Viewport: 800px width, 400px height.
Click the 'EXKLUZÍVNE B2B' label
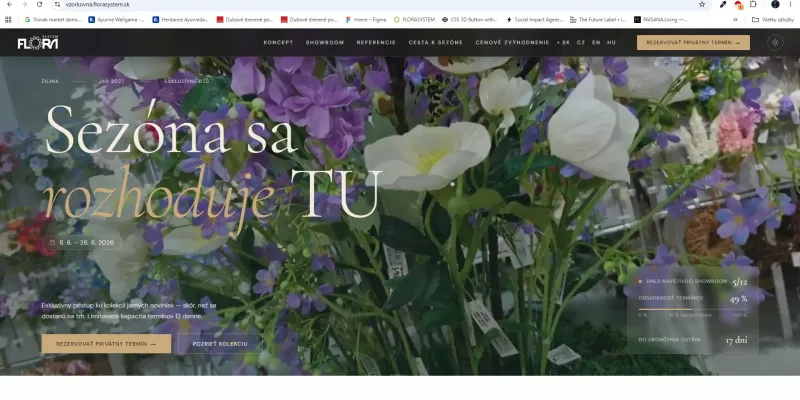point(186,81)
